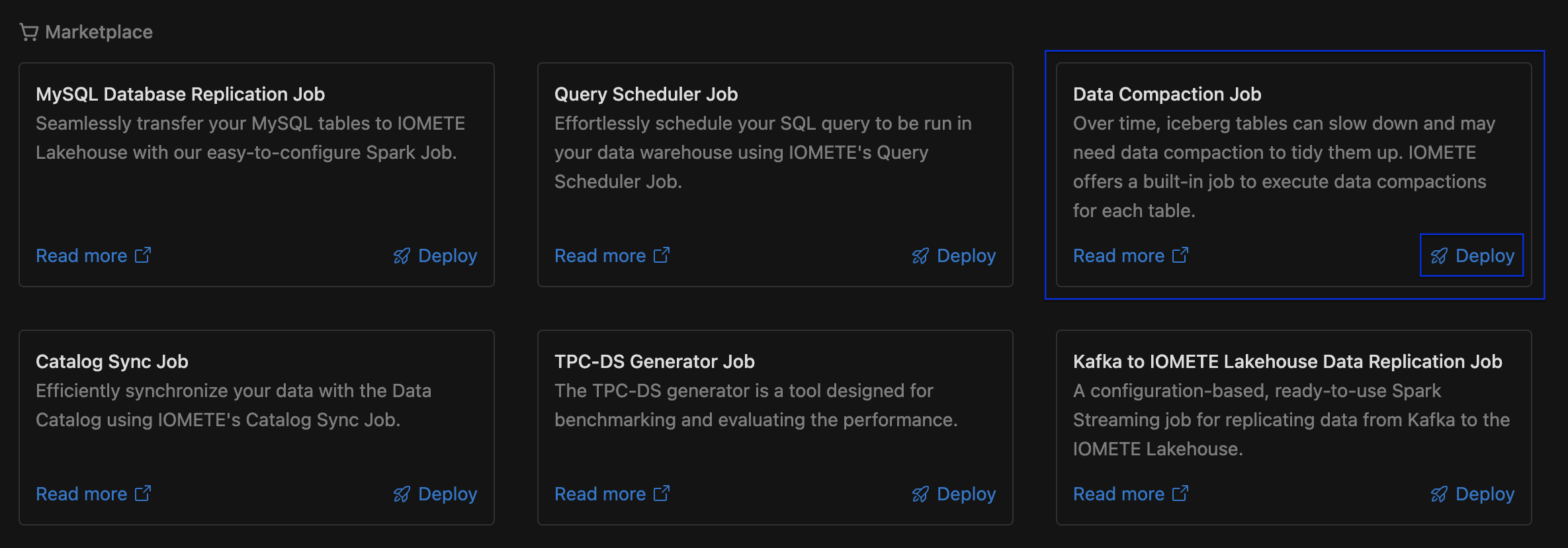Select the "Data Compaction Job" card title

tap(1167, 94)
